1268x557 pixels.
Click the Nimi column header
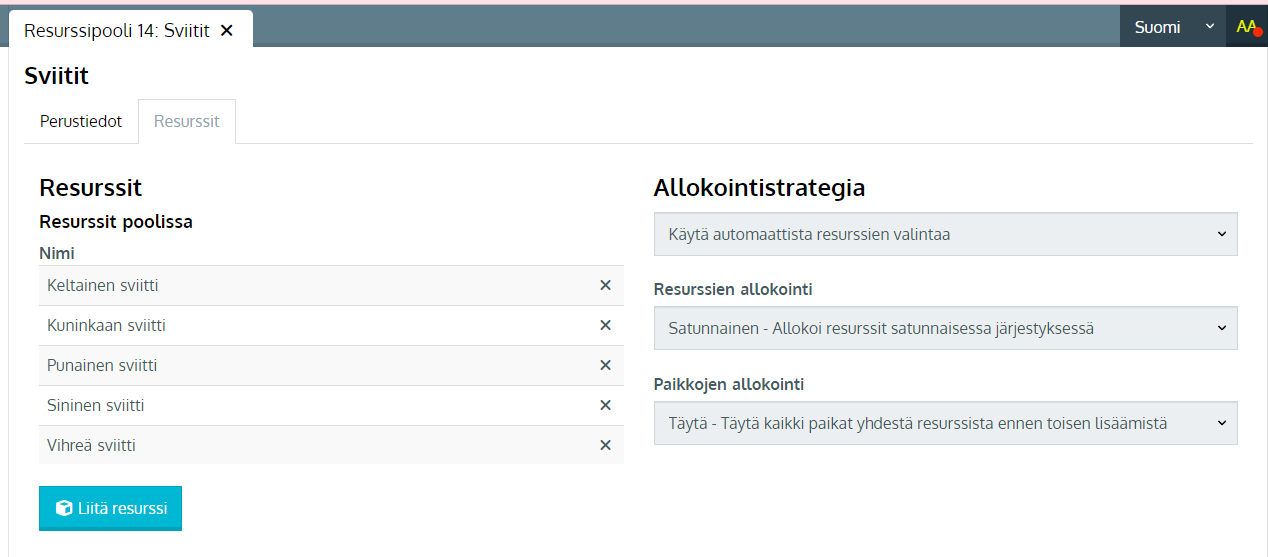click(57, 253)
